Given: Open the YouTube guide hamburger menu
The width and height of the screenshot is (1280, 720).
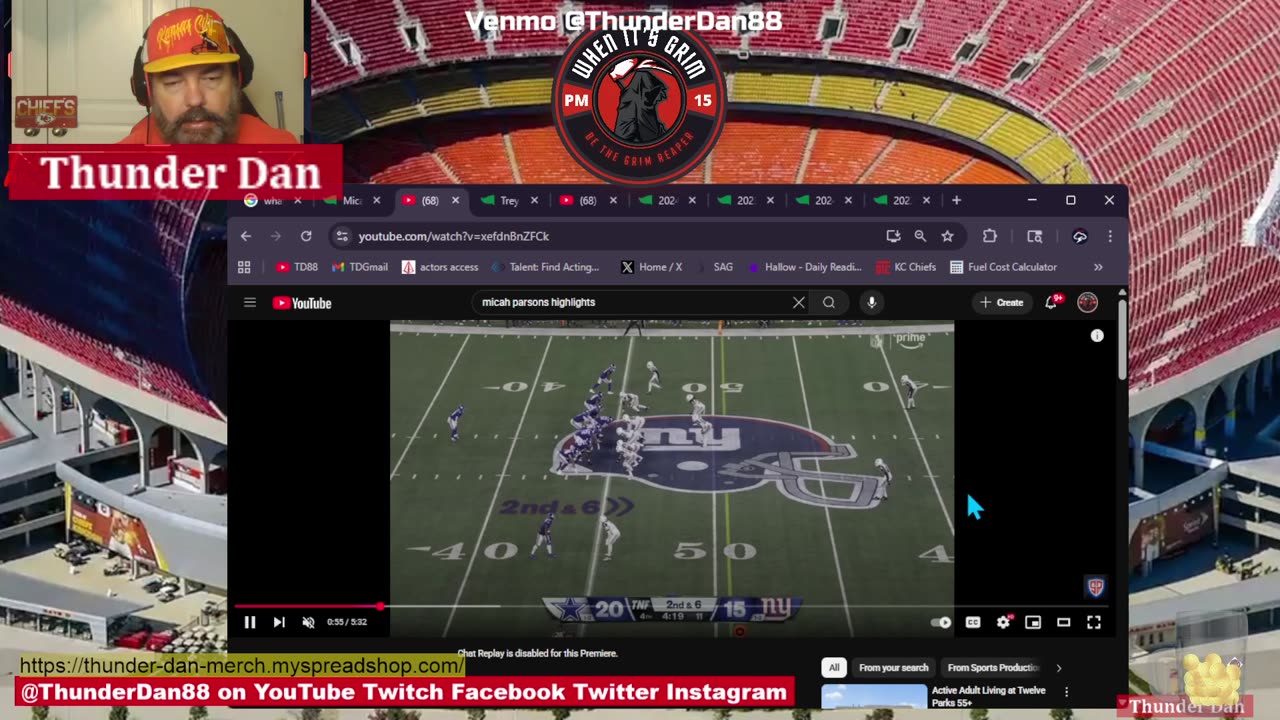Looking at the screenshot, I should coord(250,302).
